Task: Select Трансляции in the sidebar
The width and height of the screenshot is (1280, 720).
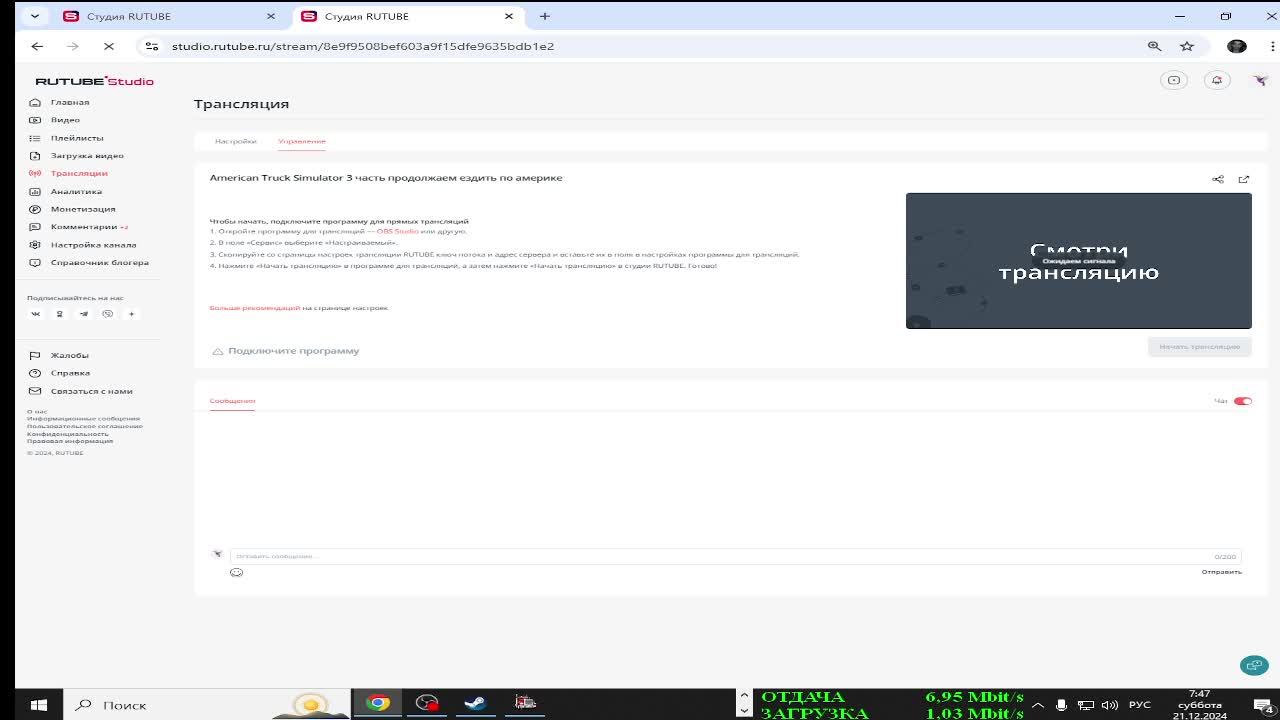Action: coord(79,173)
